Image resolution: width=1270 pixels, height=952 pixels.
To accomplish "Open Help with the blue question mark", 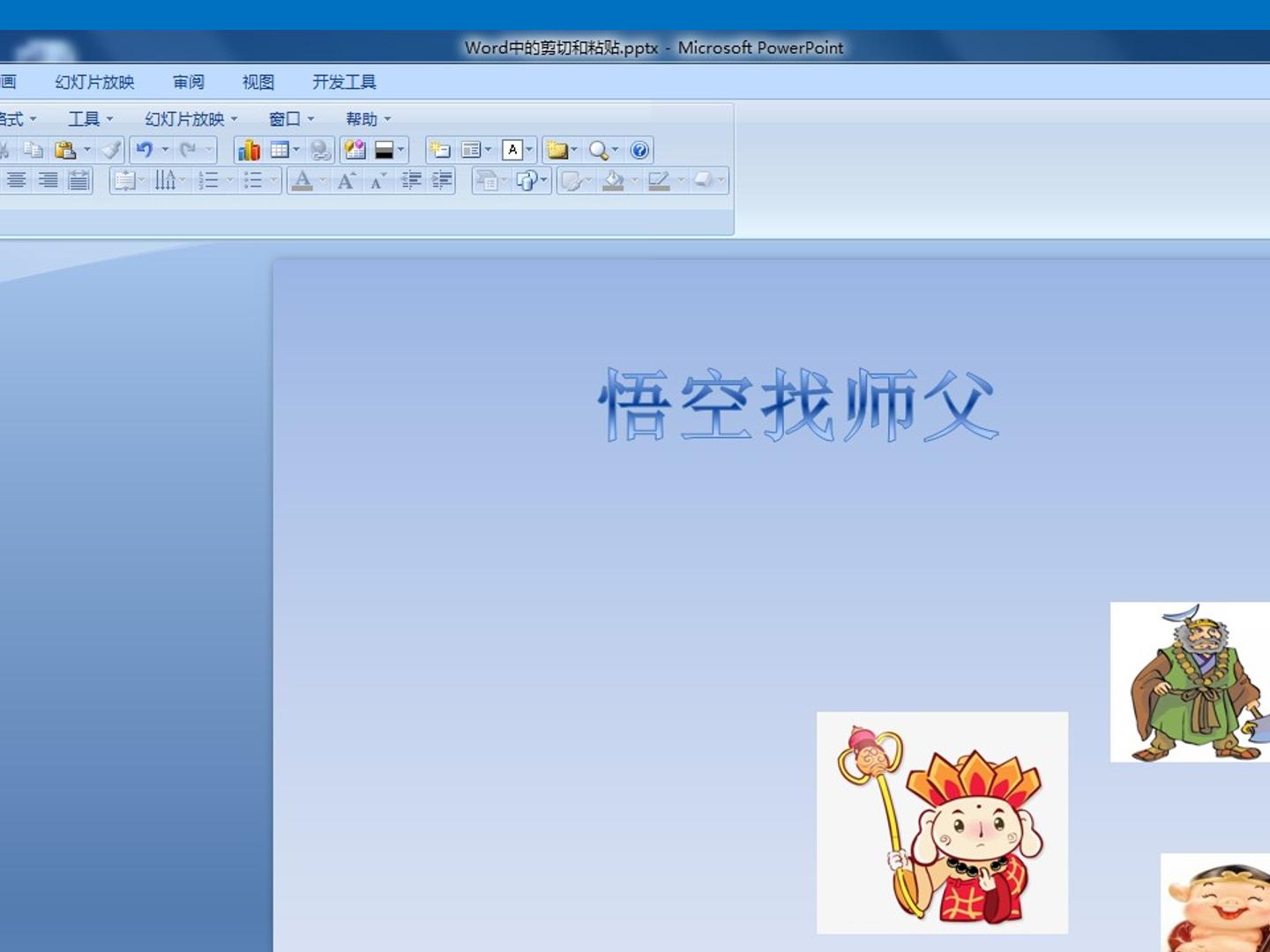I will pyautogui.click(x=639, y=150).
